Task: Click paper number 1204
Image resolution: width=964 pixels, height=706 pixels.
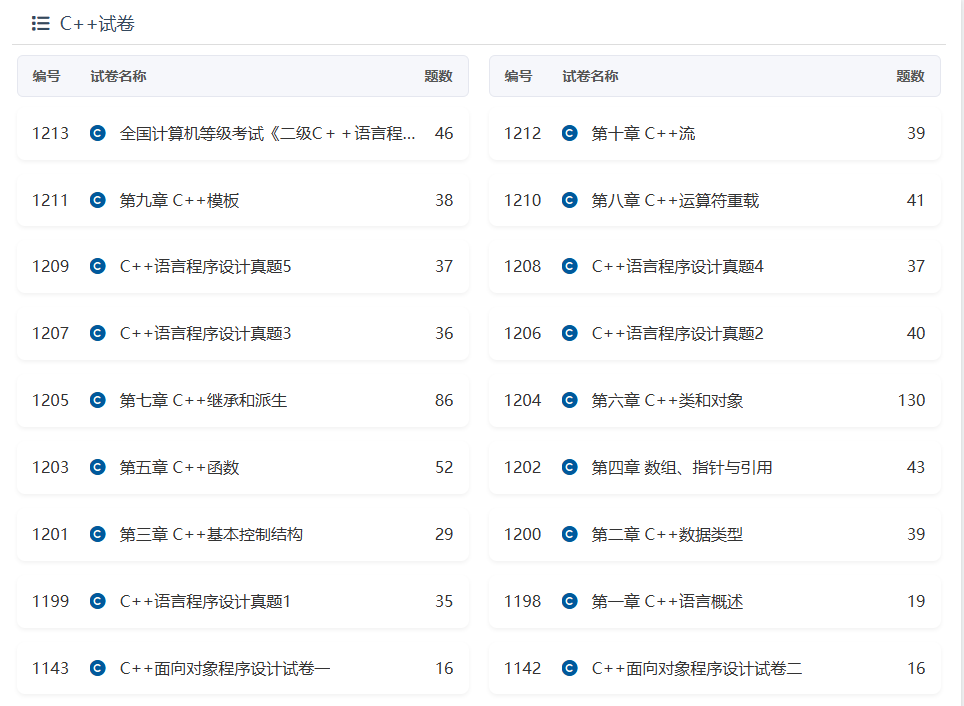Action: [x=523, y=400]
